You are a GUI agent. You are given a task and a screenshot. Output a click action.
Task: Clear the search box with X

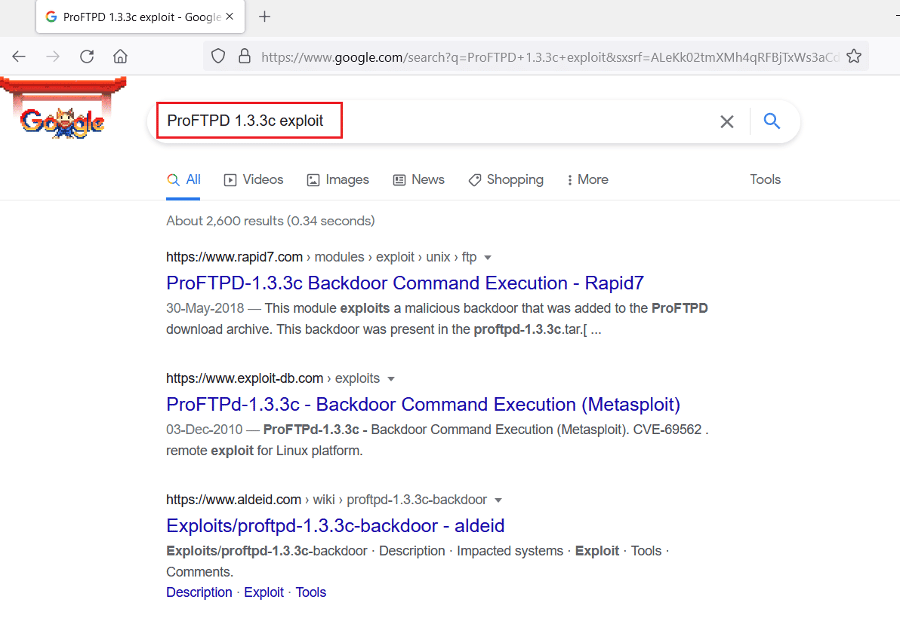[x=727, y=121]
